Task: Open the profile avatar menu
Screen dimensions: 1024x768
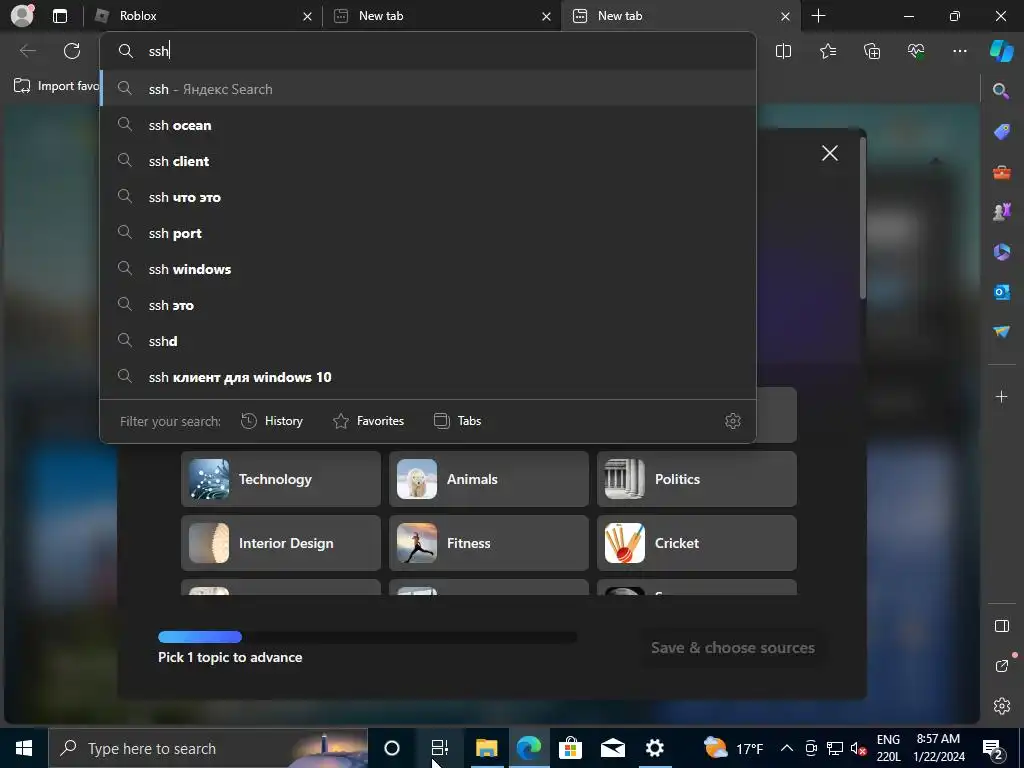Action: 22,16
